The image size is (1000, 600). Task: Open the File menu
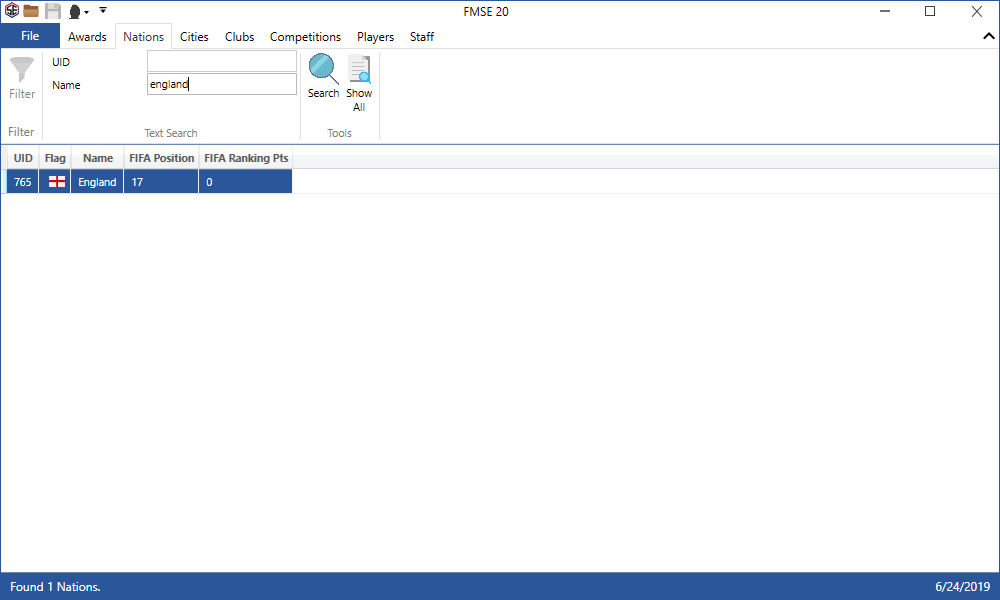point(30,36)
